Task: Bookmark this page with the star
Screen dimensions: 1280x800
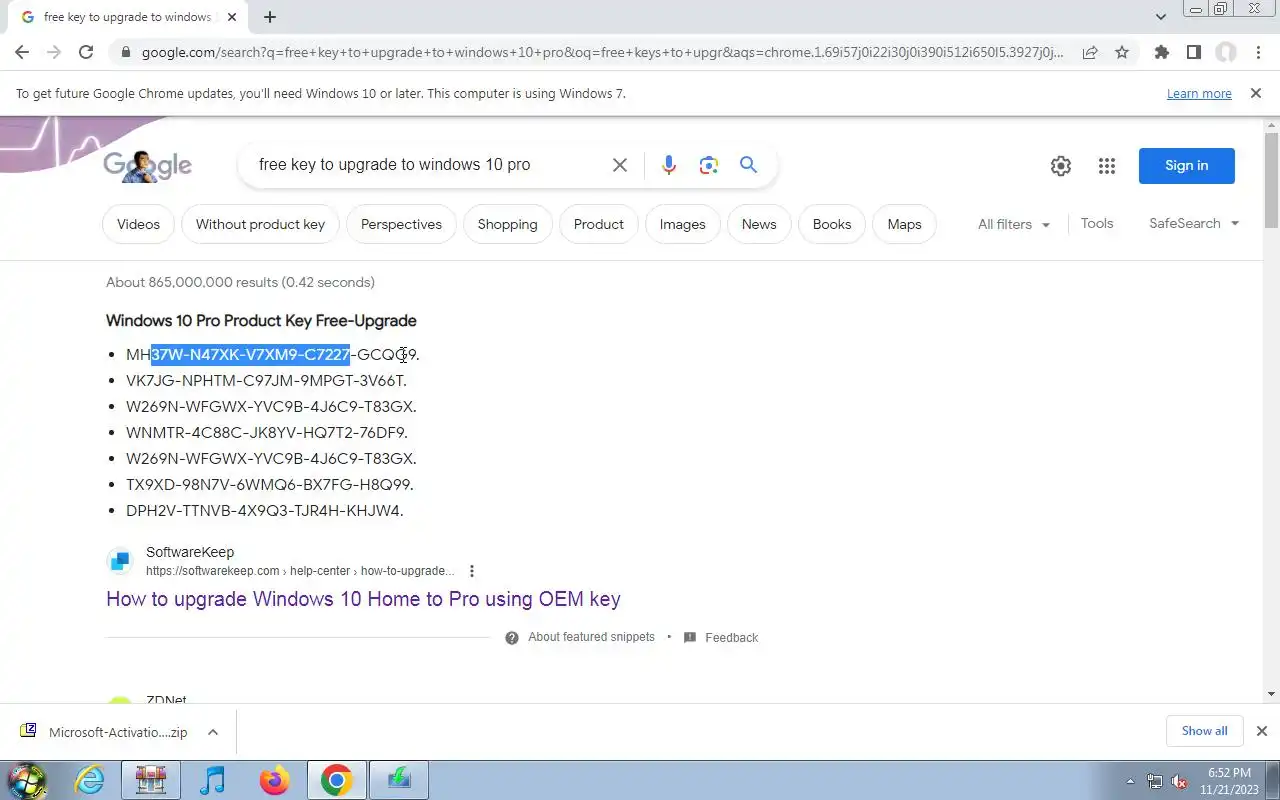Action: (x=1122, y=52)
